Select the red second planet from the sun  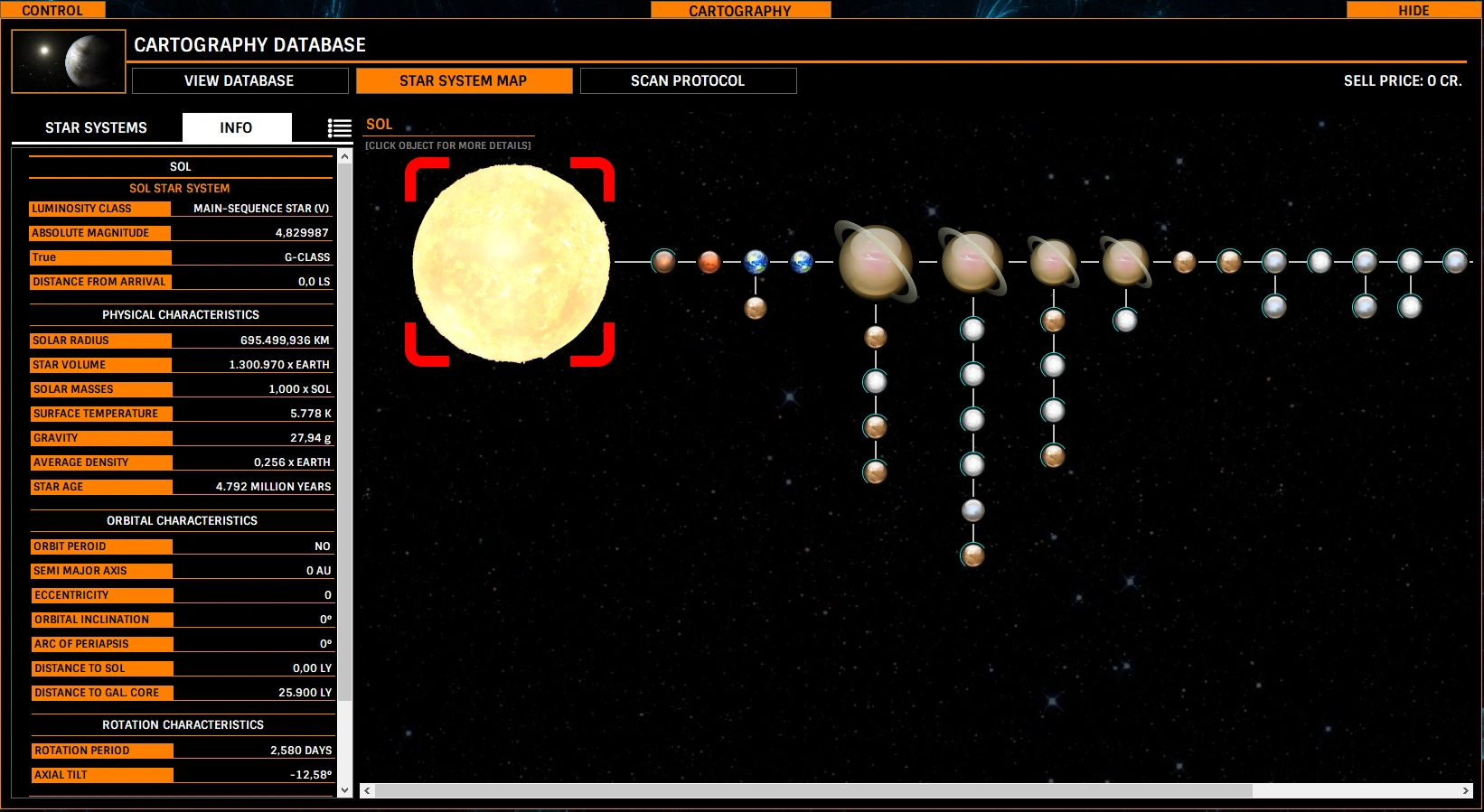coord(709,262)
